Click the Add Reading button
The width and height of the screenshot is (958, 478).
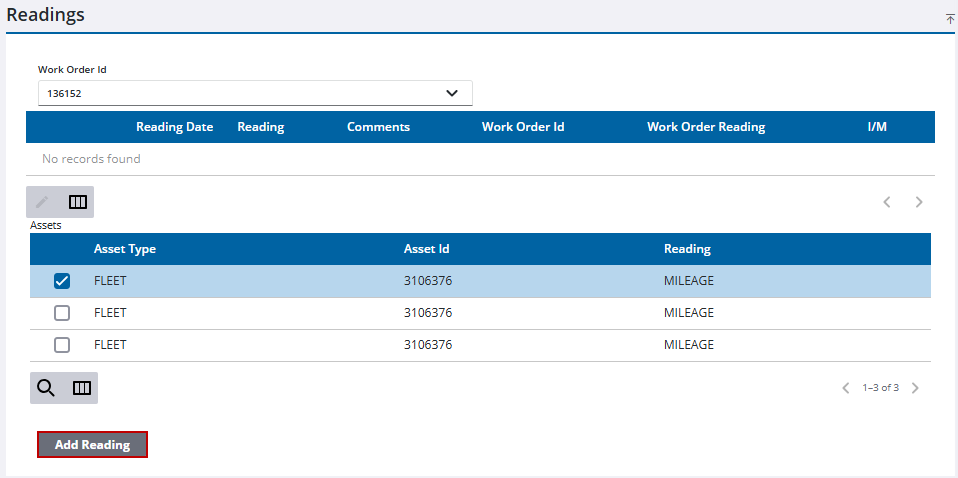point(92,444)
